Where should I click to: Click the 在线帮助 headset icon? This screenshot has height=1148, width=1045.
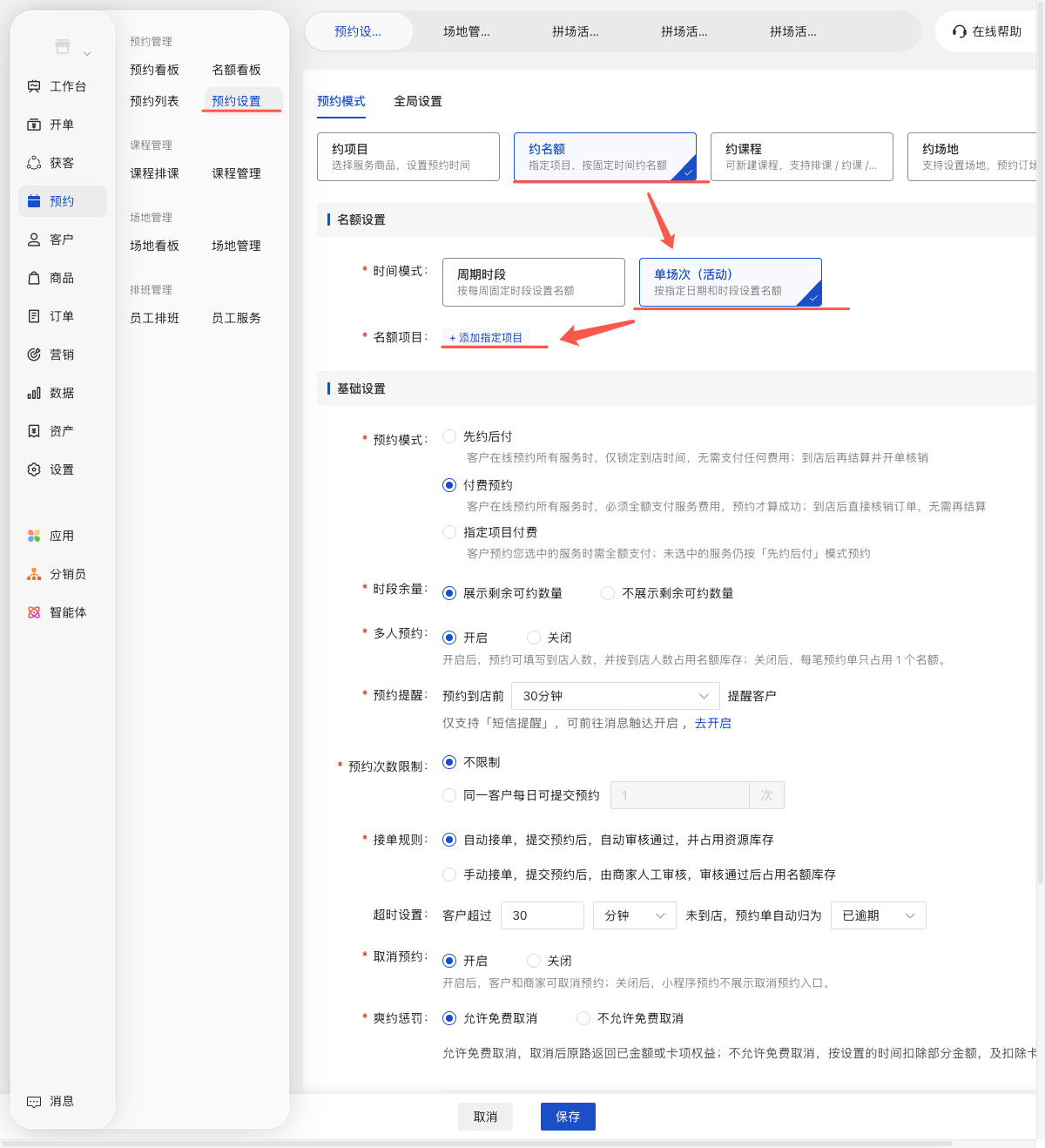960,31
